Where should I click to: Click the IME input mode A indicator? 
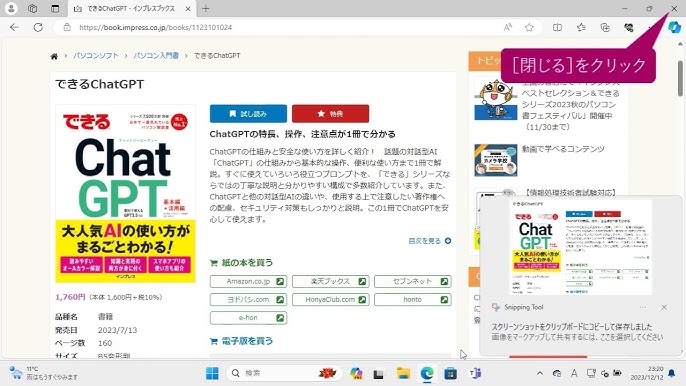[574, 373]
